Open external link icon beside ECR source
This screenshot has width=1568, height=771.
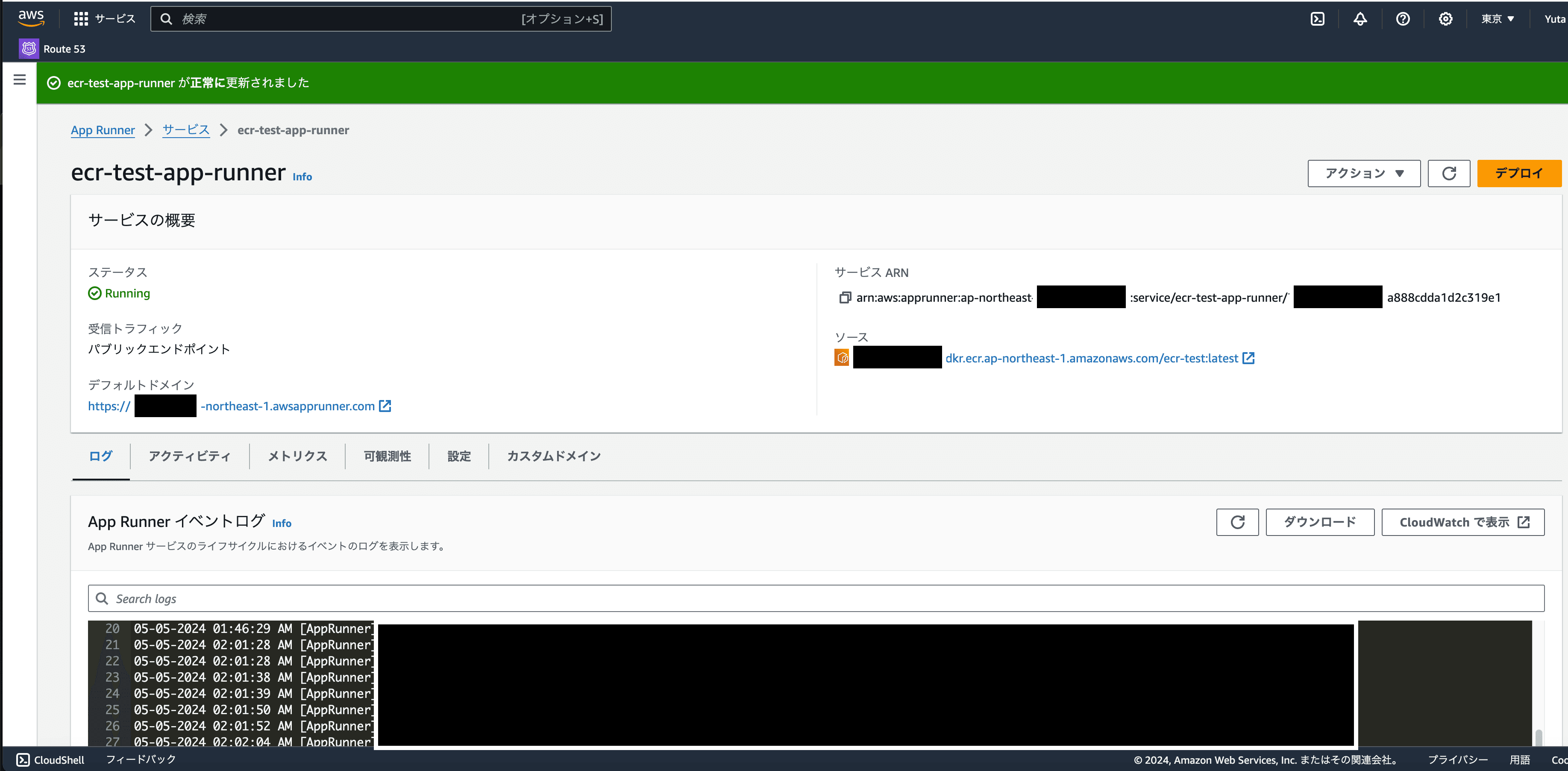pos(1248,358)
